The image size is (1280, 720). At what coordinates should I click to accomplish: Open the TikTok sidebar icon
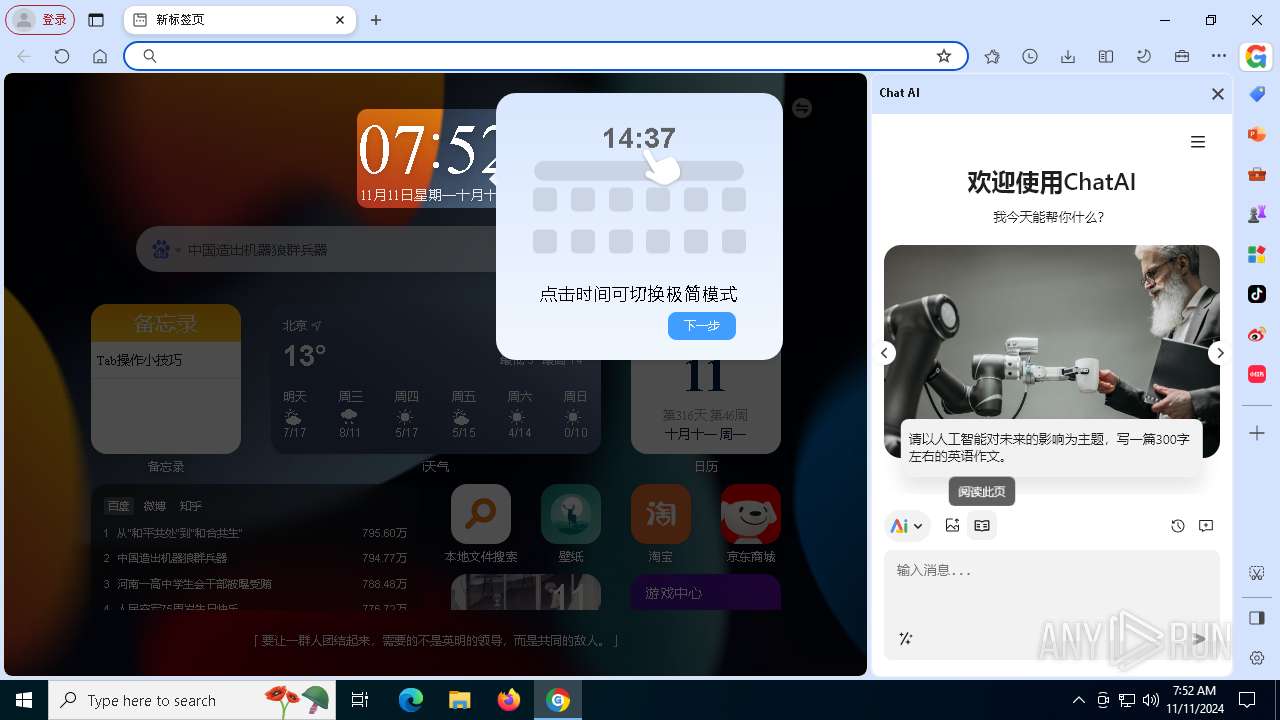pyautogui.click(x=1257, y=294)
